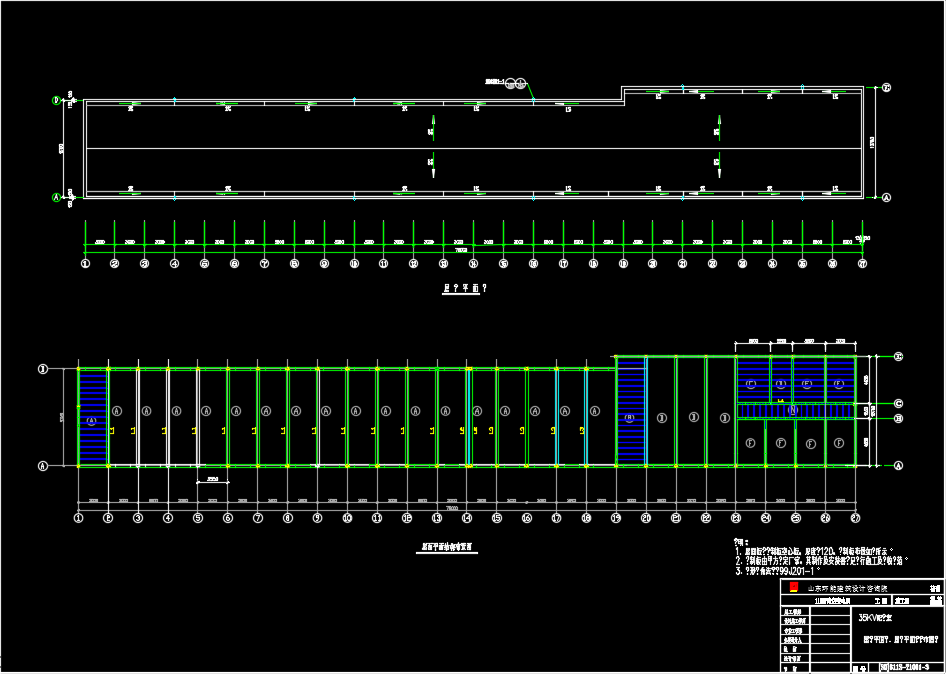The height and width of the screenshot is (674, 946).
Task: Select axis bubble 1 in the structural layout plan
Action: coord(78,518)
